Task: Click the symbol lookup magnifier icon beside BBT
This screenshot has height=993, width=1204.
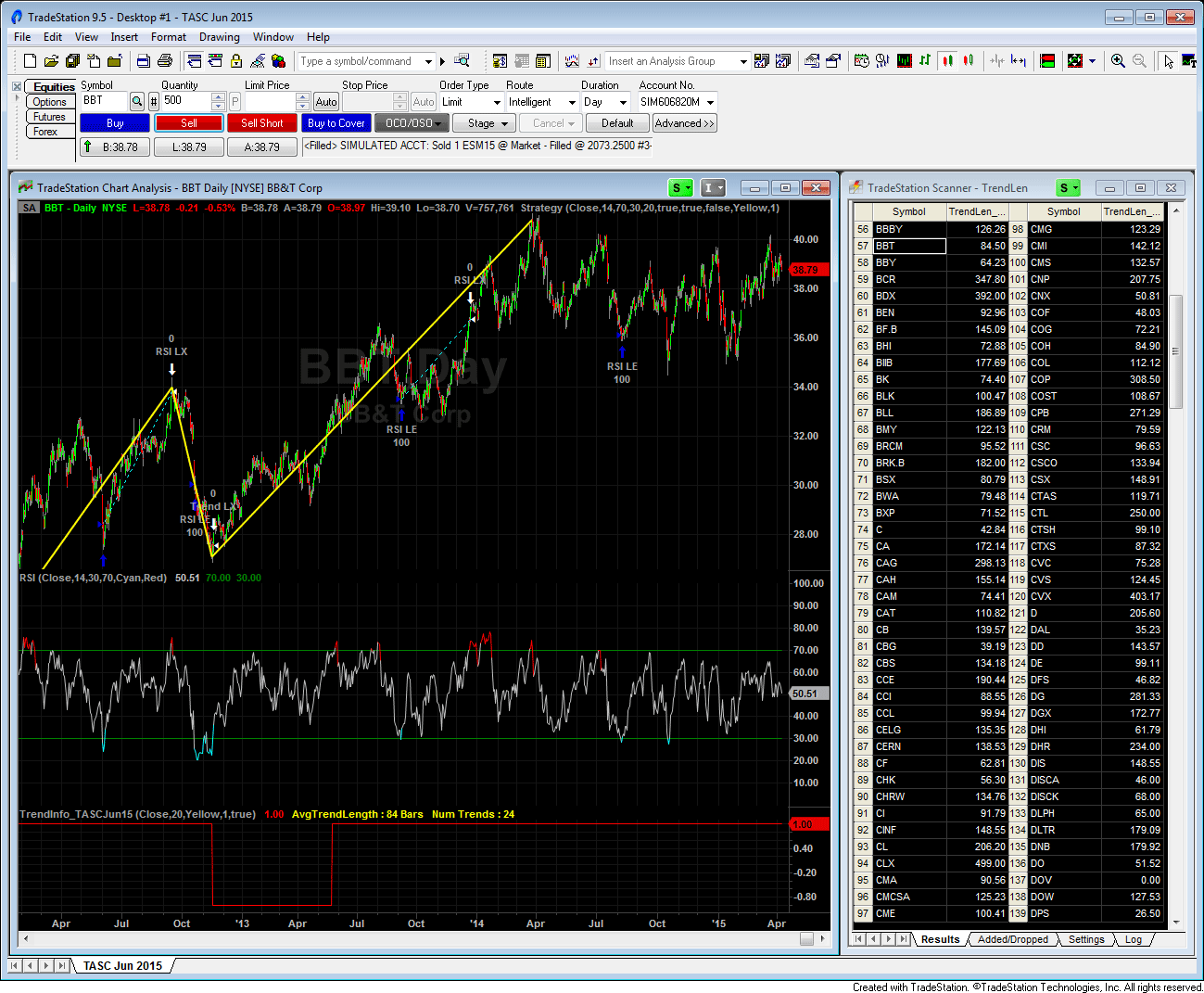Action: [137, 102]
